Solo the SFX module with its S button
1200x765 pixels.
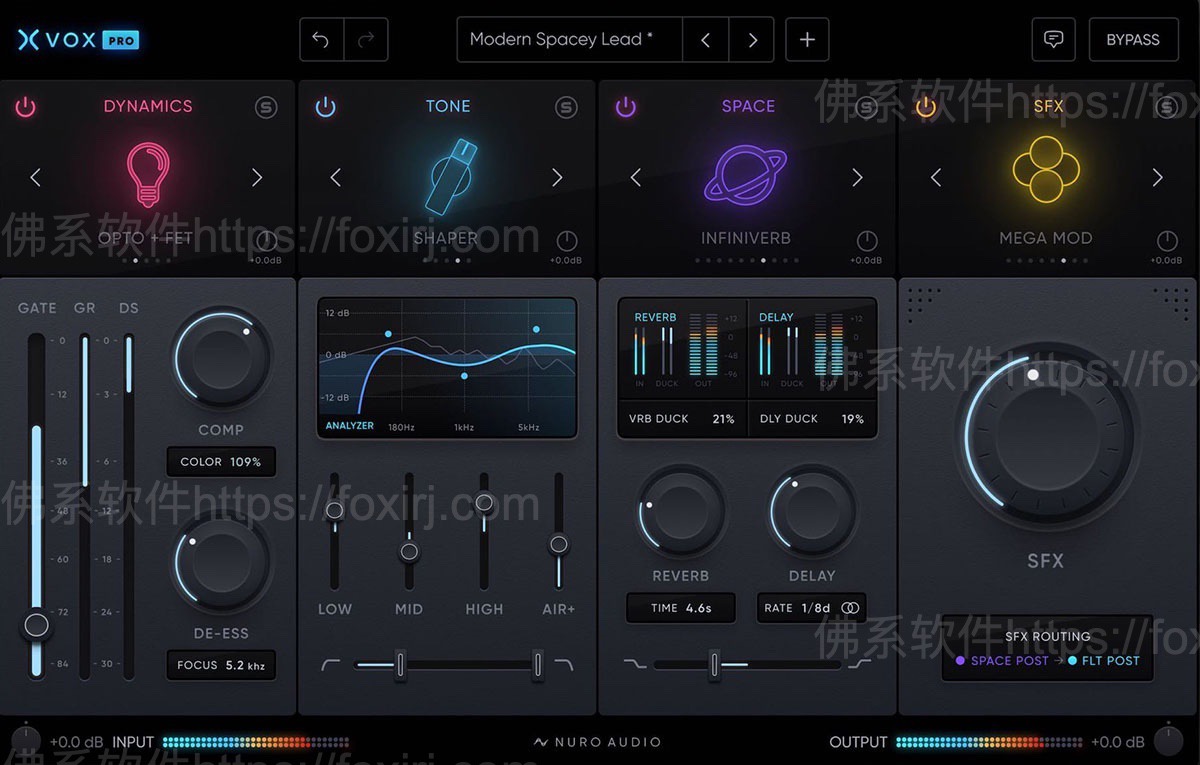[1166, 107]
